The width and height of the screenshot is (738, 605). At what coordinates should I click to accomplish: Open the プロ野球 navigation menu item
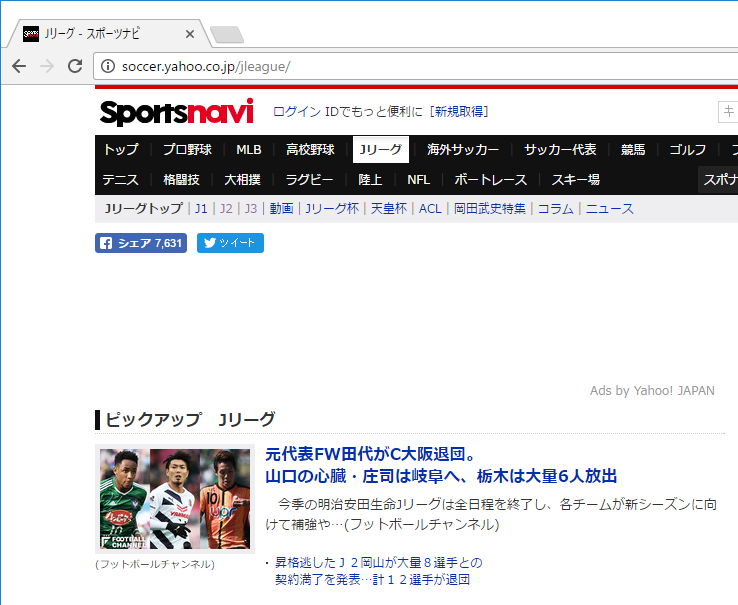pos(187,150)
